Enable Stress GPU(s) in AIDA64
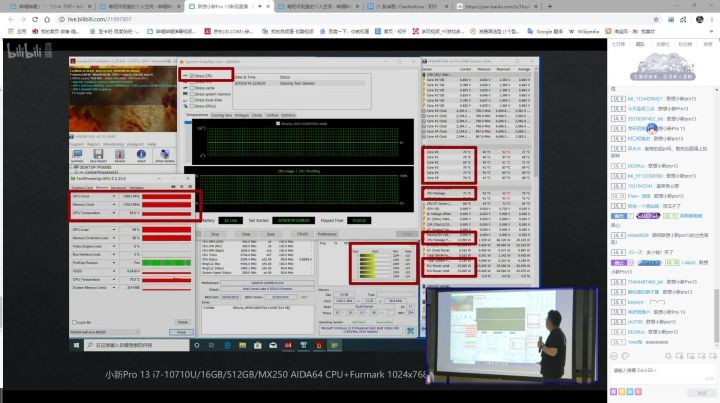This screenshot has height=403, width=720. tap(192, 106)
